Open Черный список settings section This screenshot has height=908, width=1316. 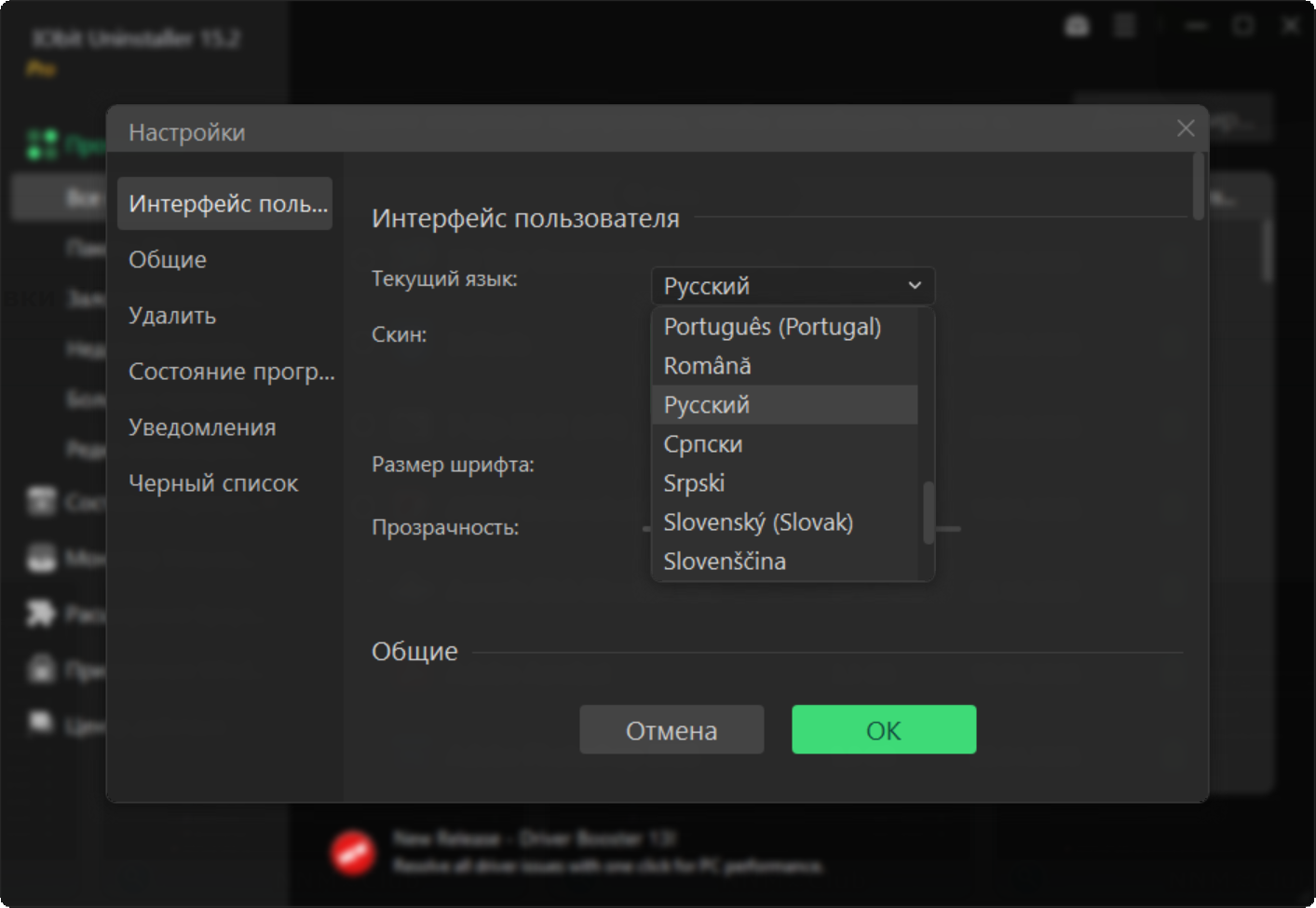pos(213,483)
